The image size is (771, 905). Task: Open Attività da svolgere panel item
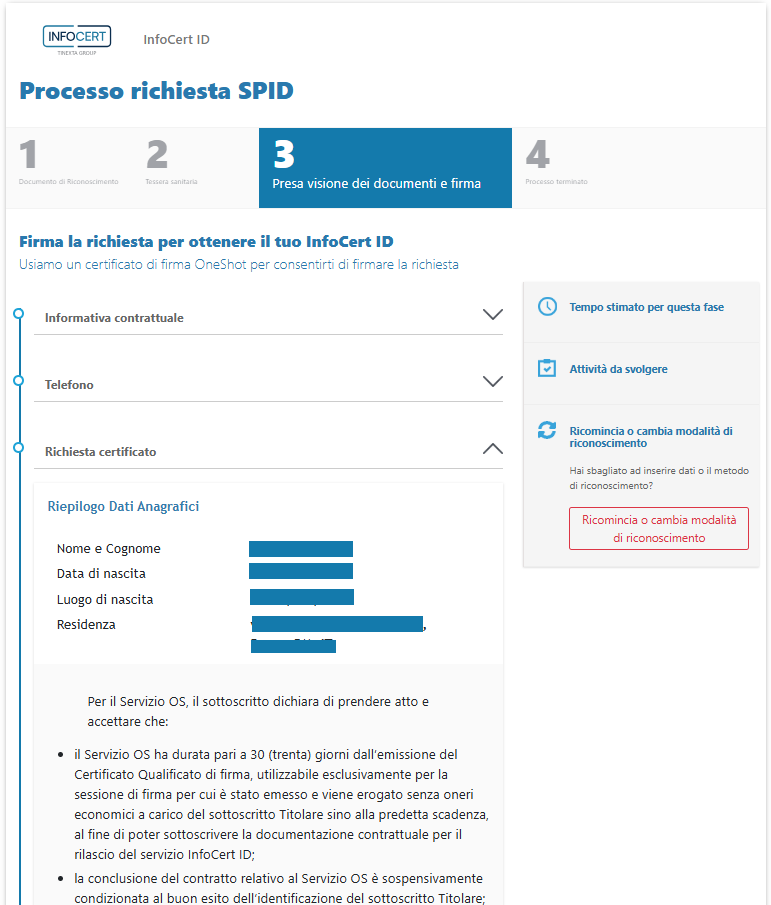pos(618,370)
